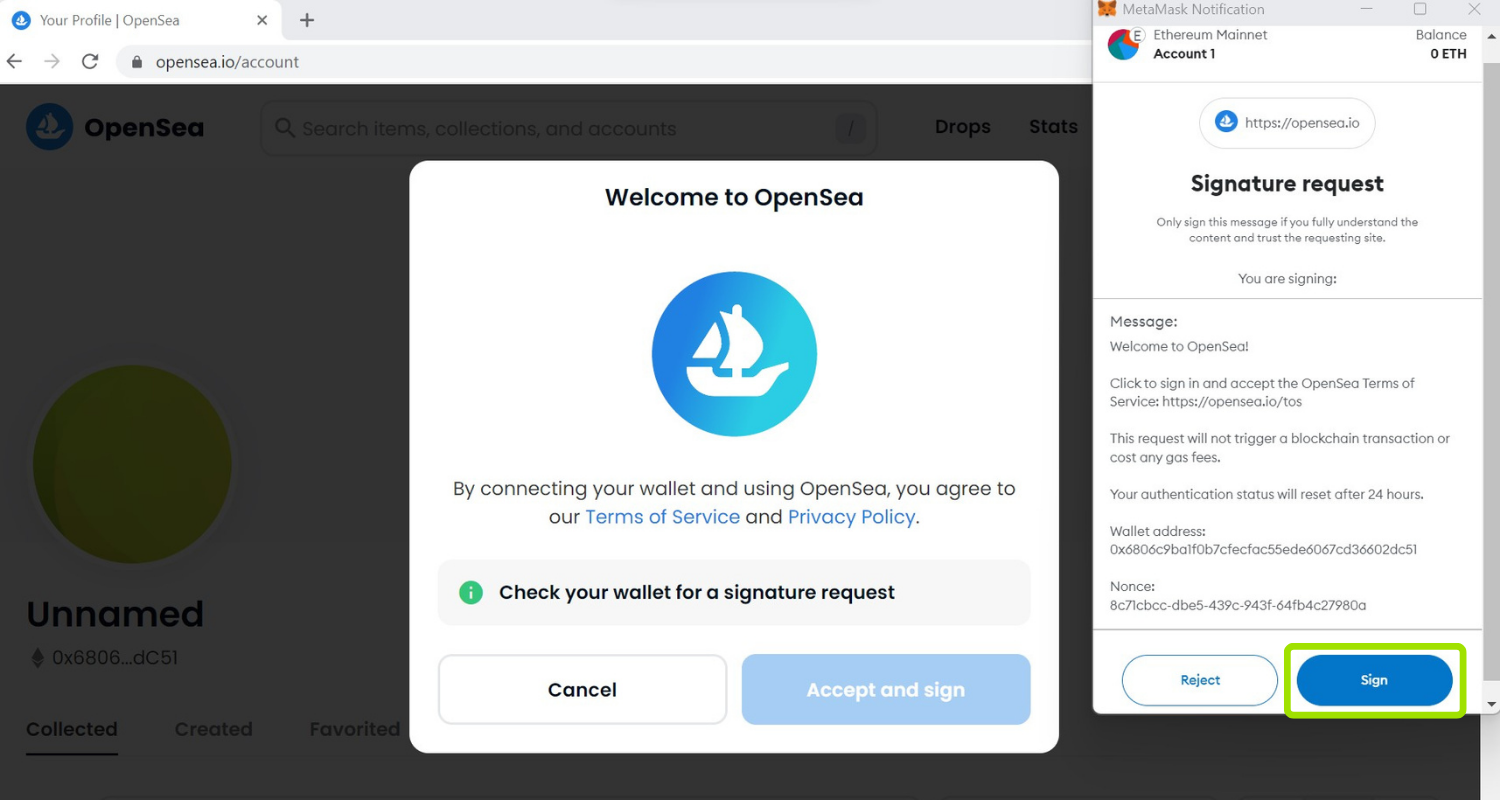This screenshot has width=1500, height=800.
Task: Reload the OpenSea page
Action: (x=90, y=61)
